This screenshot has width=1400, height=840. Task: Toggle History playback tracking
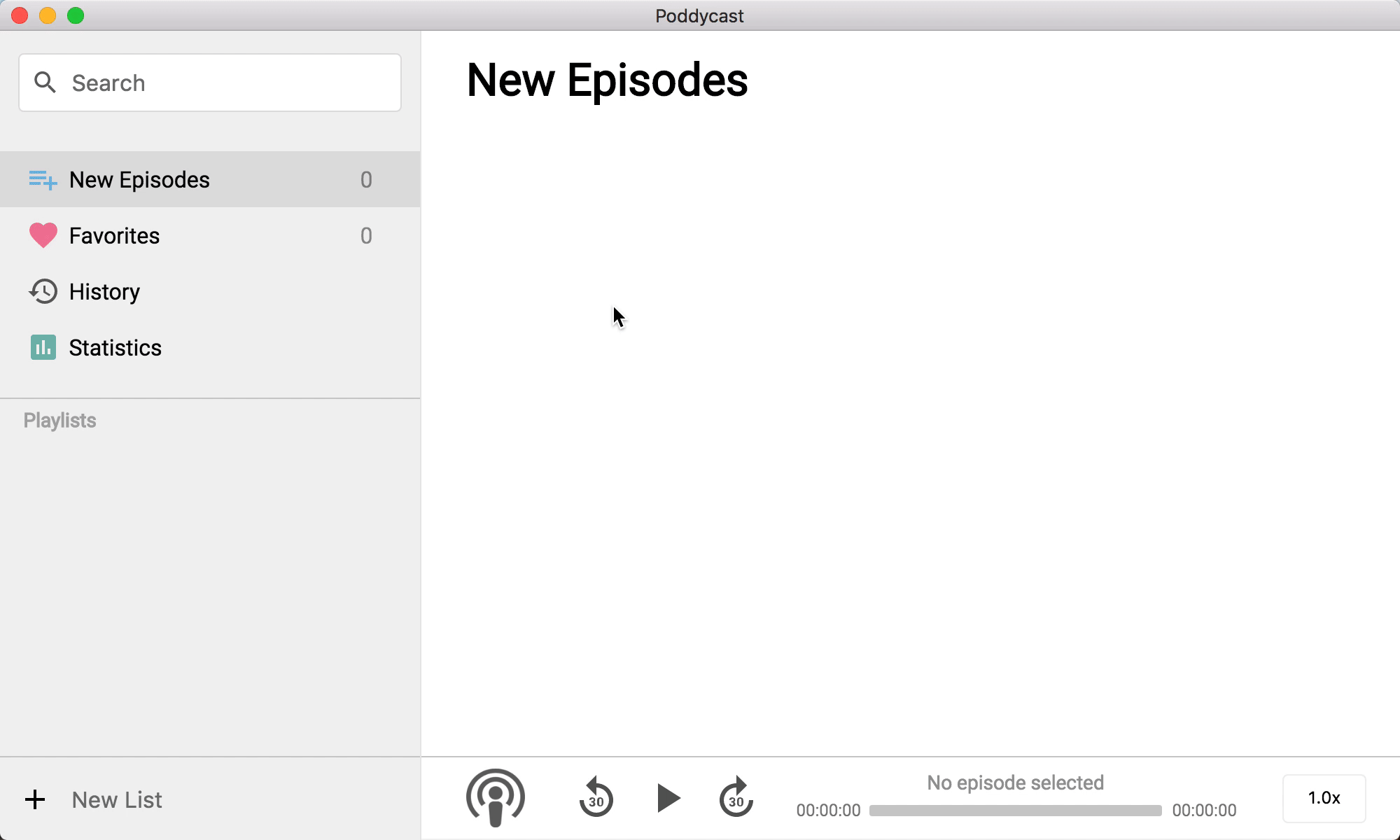pos(104,291)
